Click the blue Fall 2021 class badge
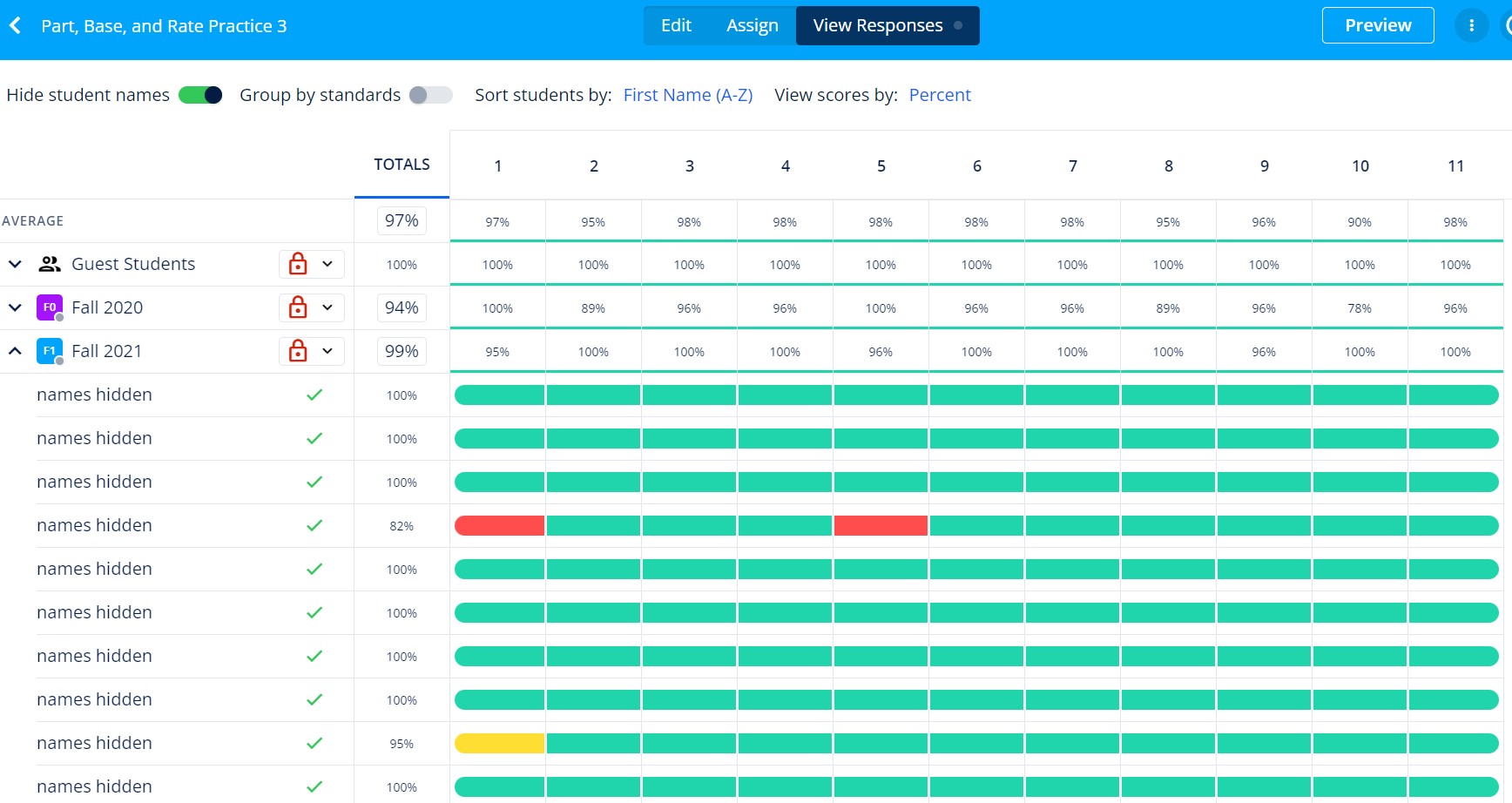This screenshot has width=1512, height=803. (49, 351)
